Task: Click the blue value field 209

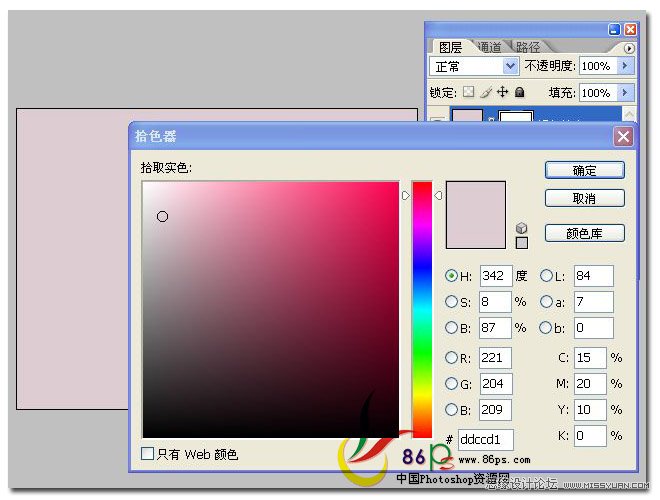Action: pyautogui.click(x=495, y=410)
